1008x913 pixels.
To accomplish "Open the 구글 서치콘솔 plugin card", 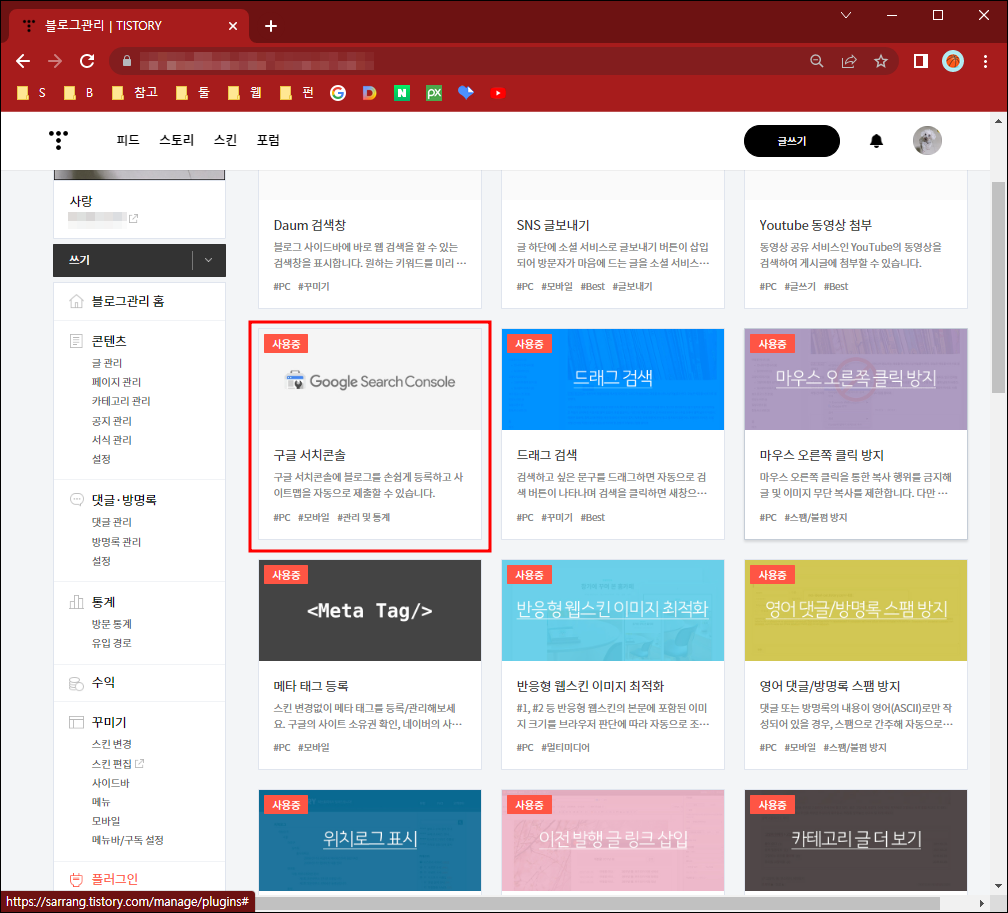I will click(x=370, y=435).
